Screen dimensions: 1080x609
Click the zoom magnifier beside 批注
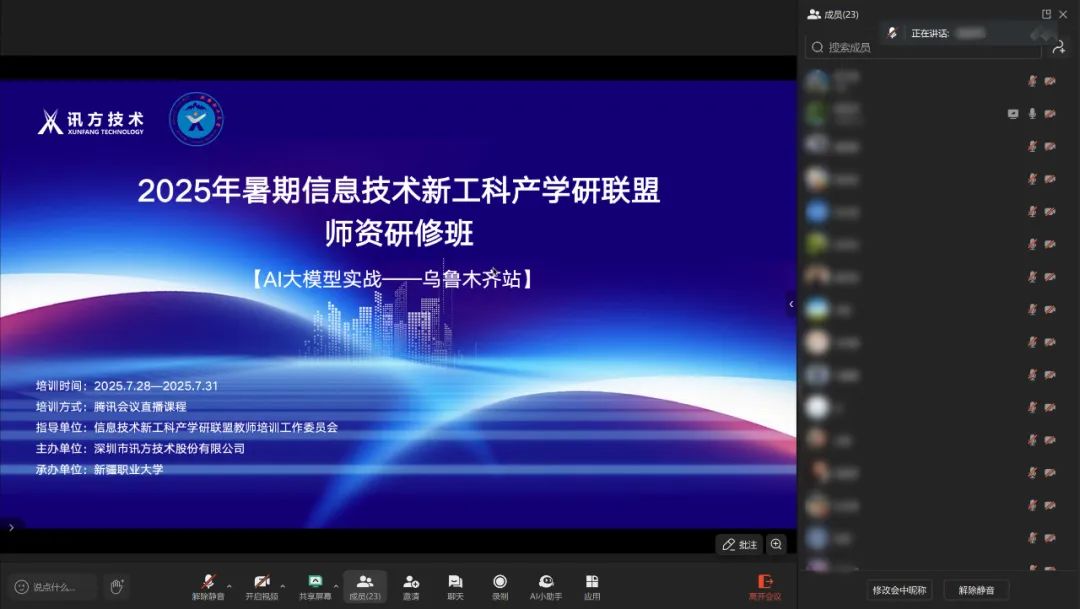(x=776, y=544)
